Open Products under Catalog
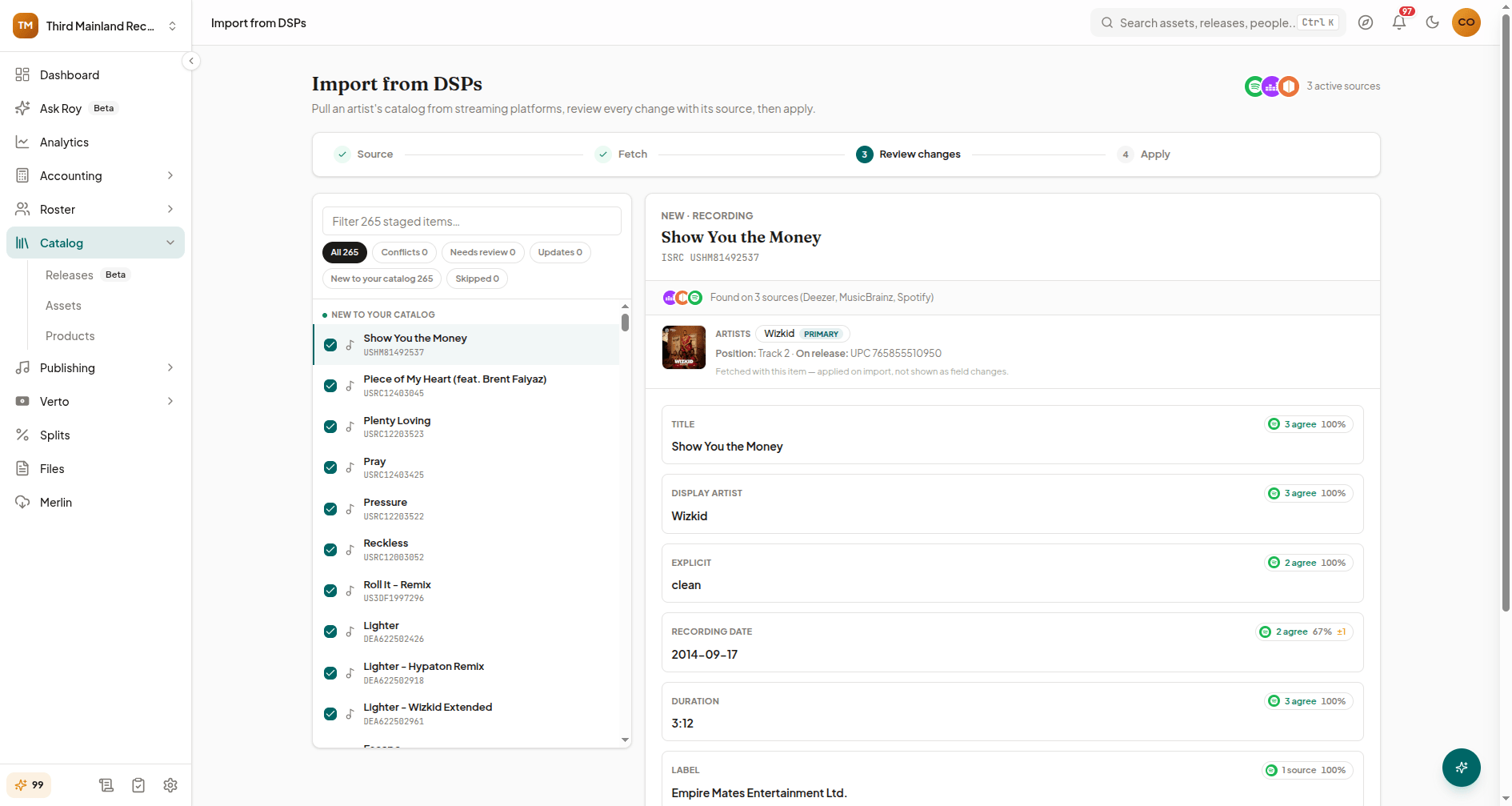The height and width of the screenshot is (806, 1512). (x=70, y=336)
